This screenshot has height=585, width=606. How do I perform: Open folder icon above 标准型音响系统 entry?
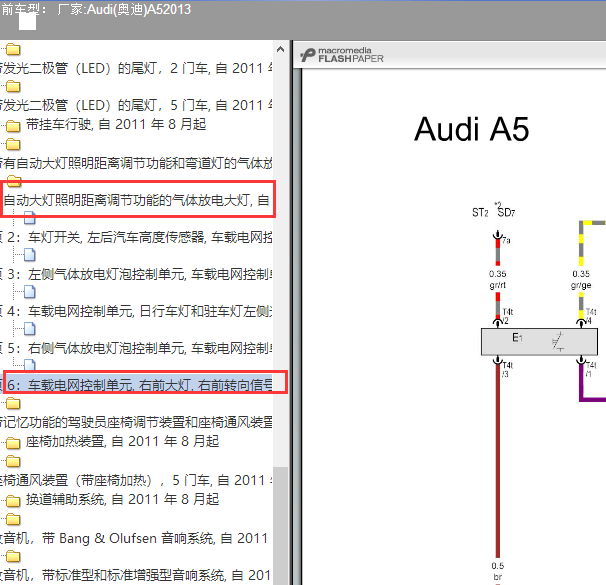point(13,556)
